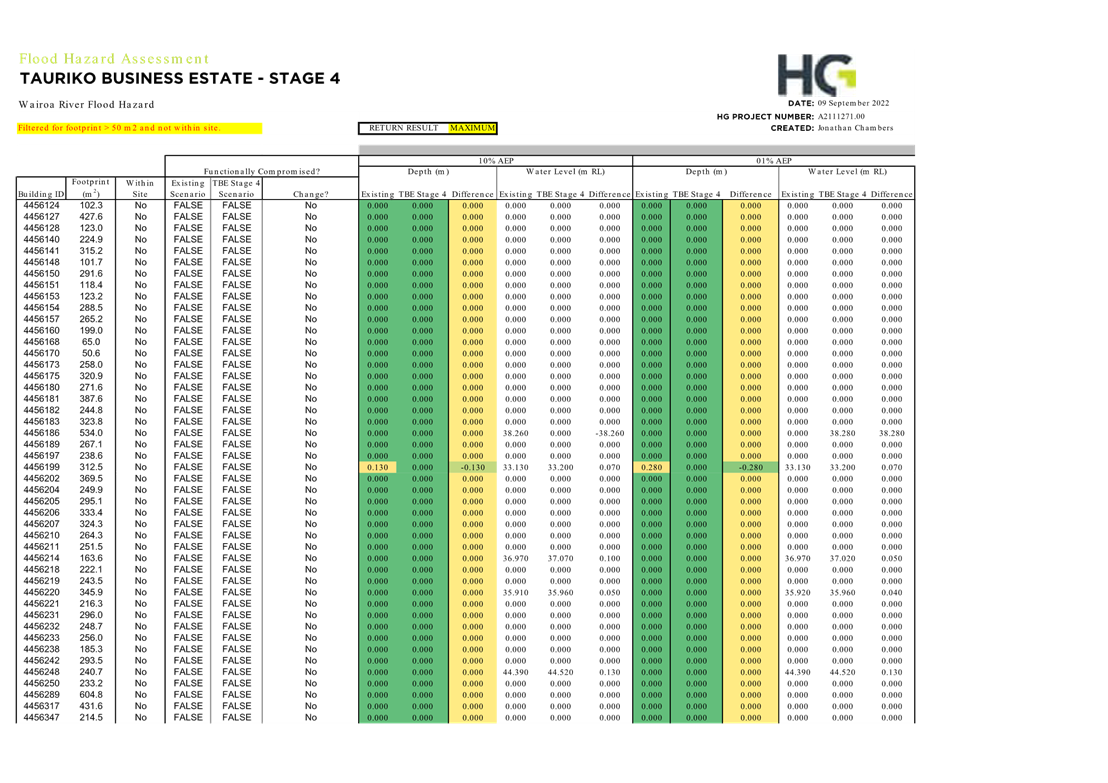Image resolution: width=1108 pixels, height=783 pixels.
Task: Click the Wairoa River Flood Hazard subtitle
Action: click(86, 104)
